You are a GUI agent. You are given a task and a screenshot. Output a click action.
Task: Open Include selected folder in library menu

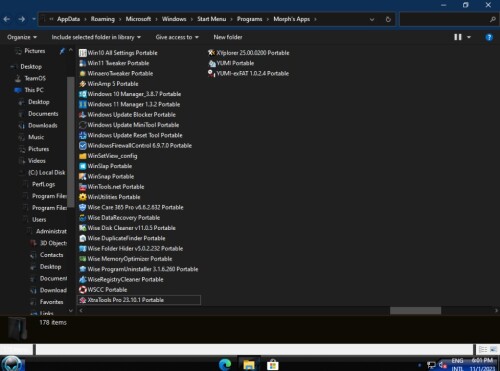pyautogui.click(x=96, y=37)
